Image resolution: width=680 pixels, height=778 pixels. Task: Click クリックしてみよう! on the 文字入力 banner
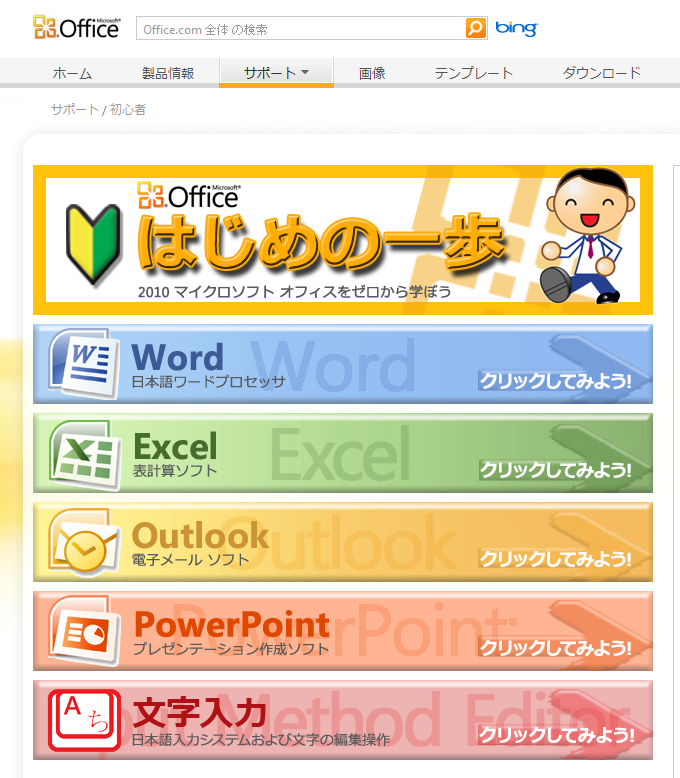click(556, 735)
